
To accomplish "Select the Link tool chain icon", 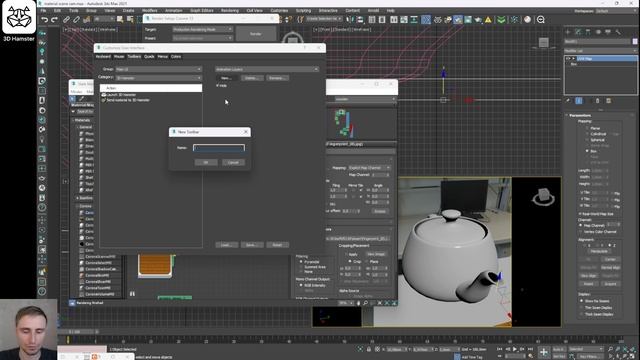I will click(66, 19).
